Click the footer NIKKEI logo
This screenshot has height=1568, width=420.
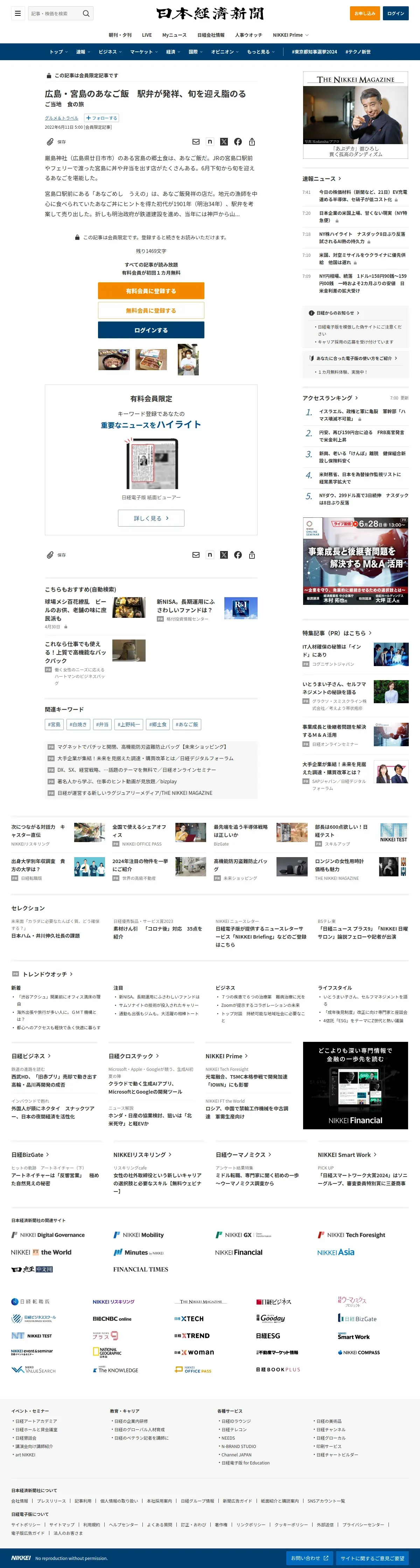pos(21,1558)
